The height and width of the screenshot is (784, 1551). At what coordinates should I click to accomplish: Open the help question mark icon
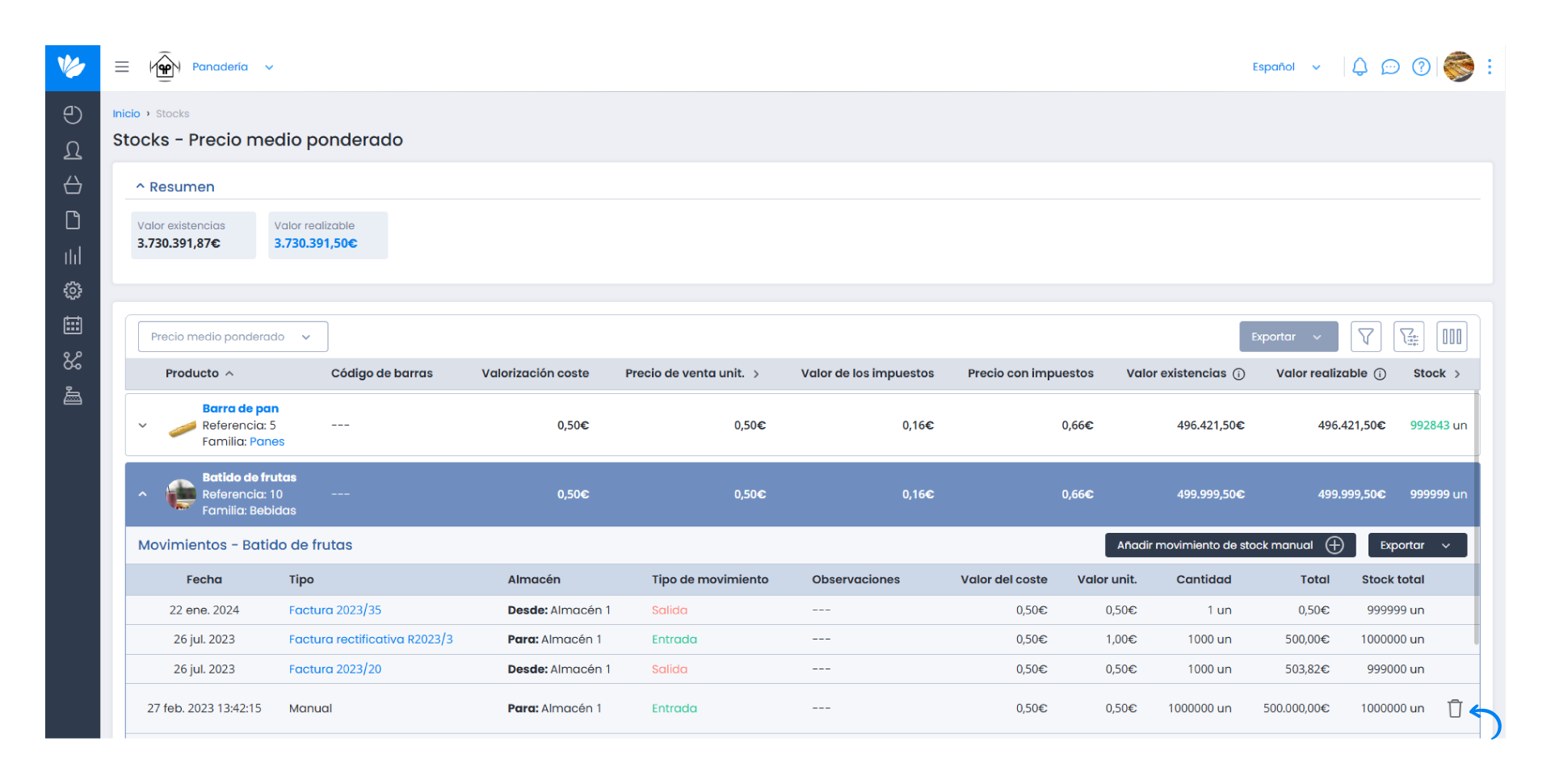[1421, 67]
